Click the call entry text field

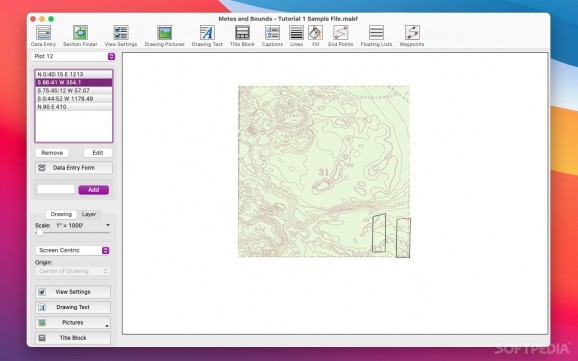[x=56, y=190]
